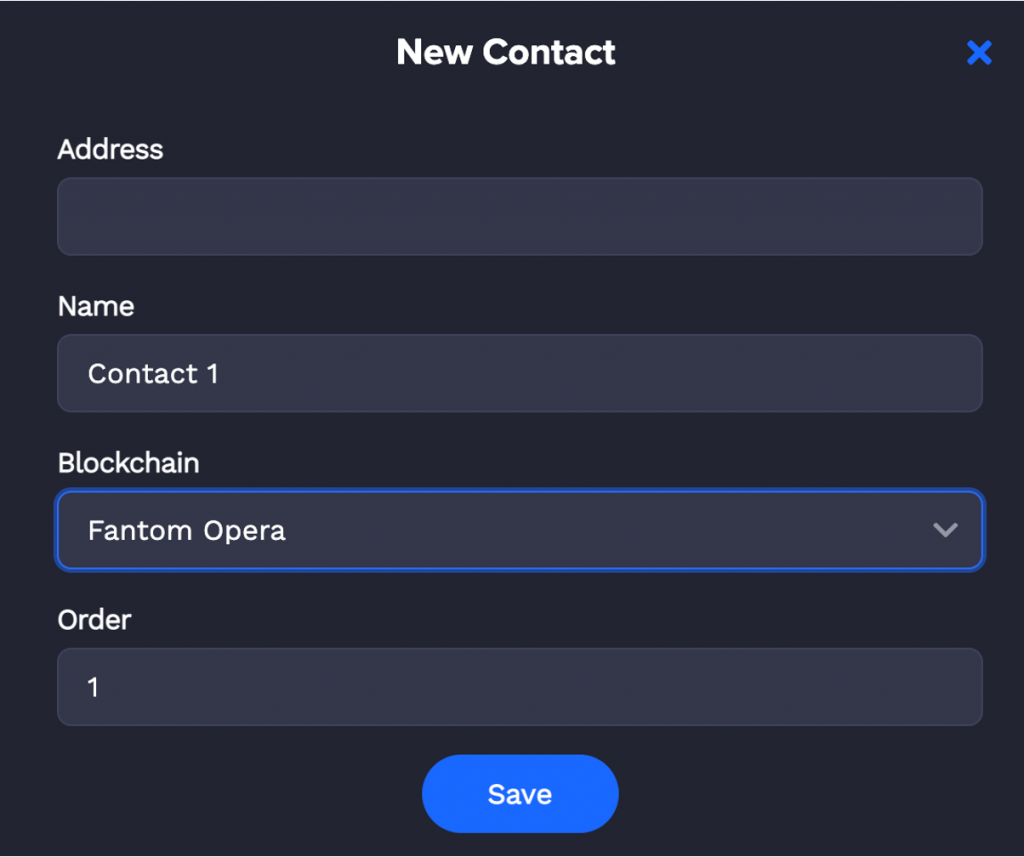The width and height of the screenshot is (1024, 857).
Task: Click the Order label
Action: [x=93, y=620]
